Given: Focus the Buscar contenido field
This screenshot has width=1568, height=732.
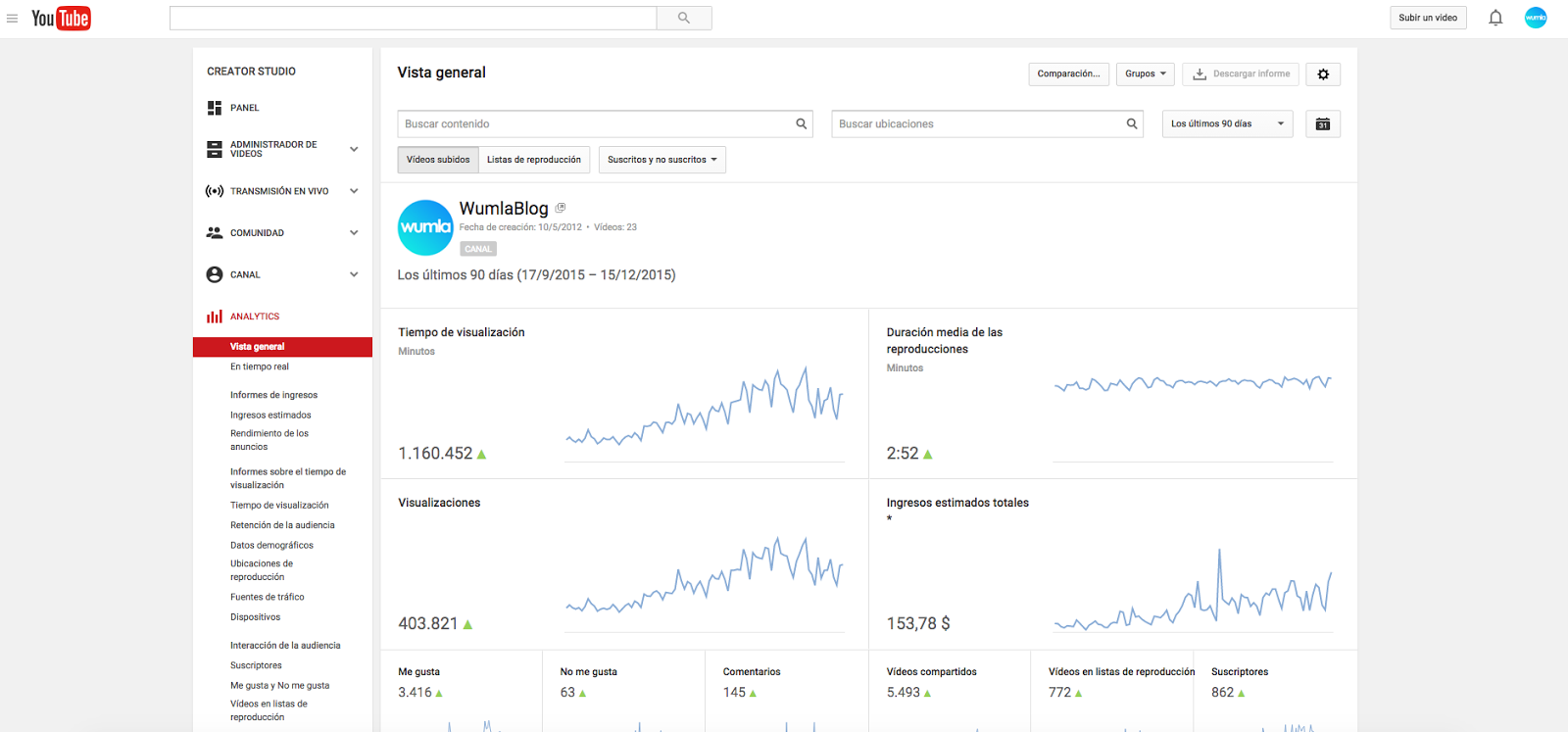Looking at the screenshot, I should pyautogui.click(x=605, y=124).
